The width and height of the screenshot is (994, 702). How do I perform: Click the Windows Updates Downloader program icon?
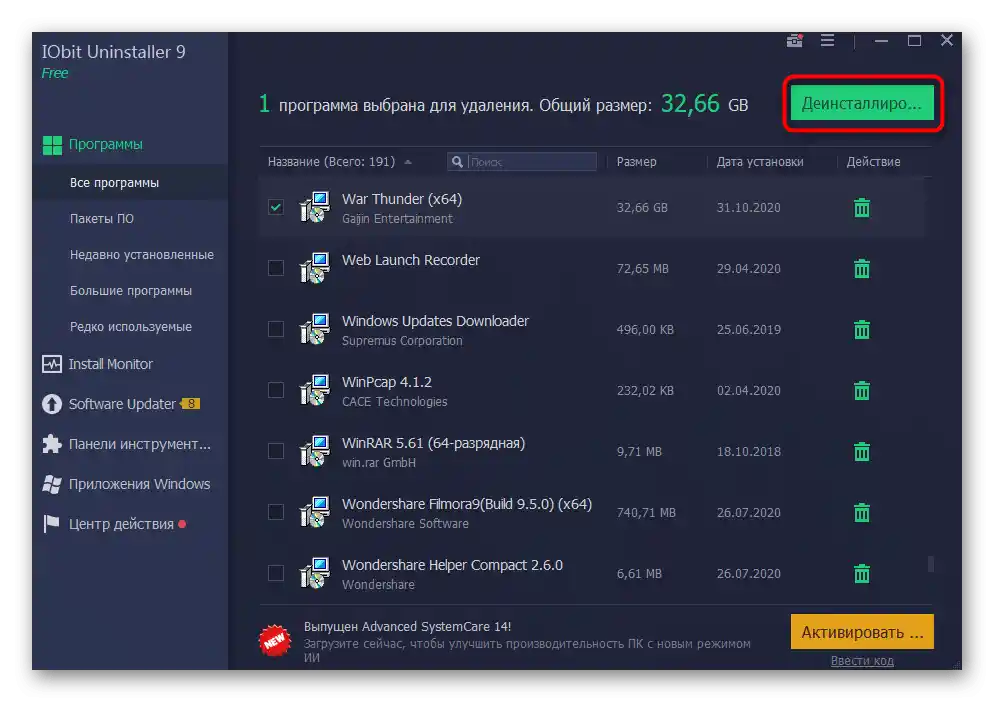pyautogui.click(x=315, y=329)
